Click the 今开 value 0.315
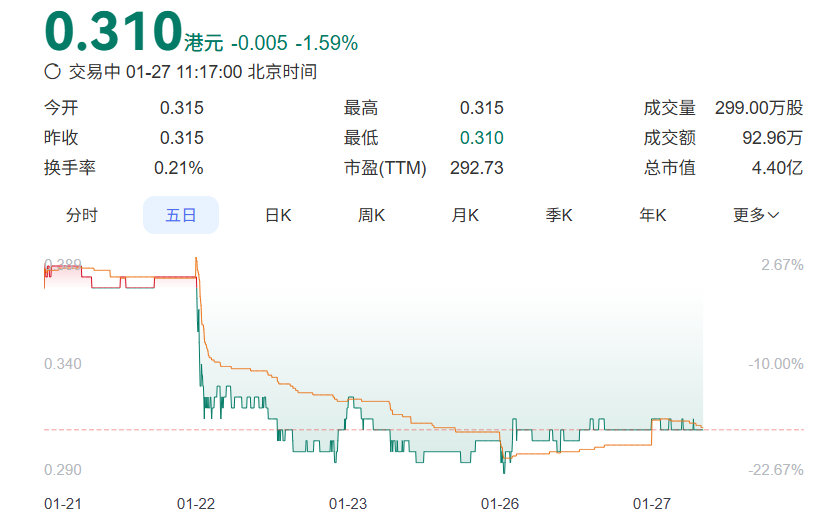This screenshot has height=530, width=823. pyautogui.click(x=182, y=108)
